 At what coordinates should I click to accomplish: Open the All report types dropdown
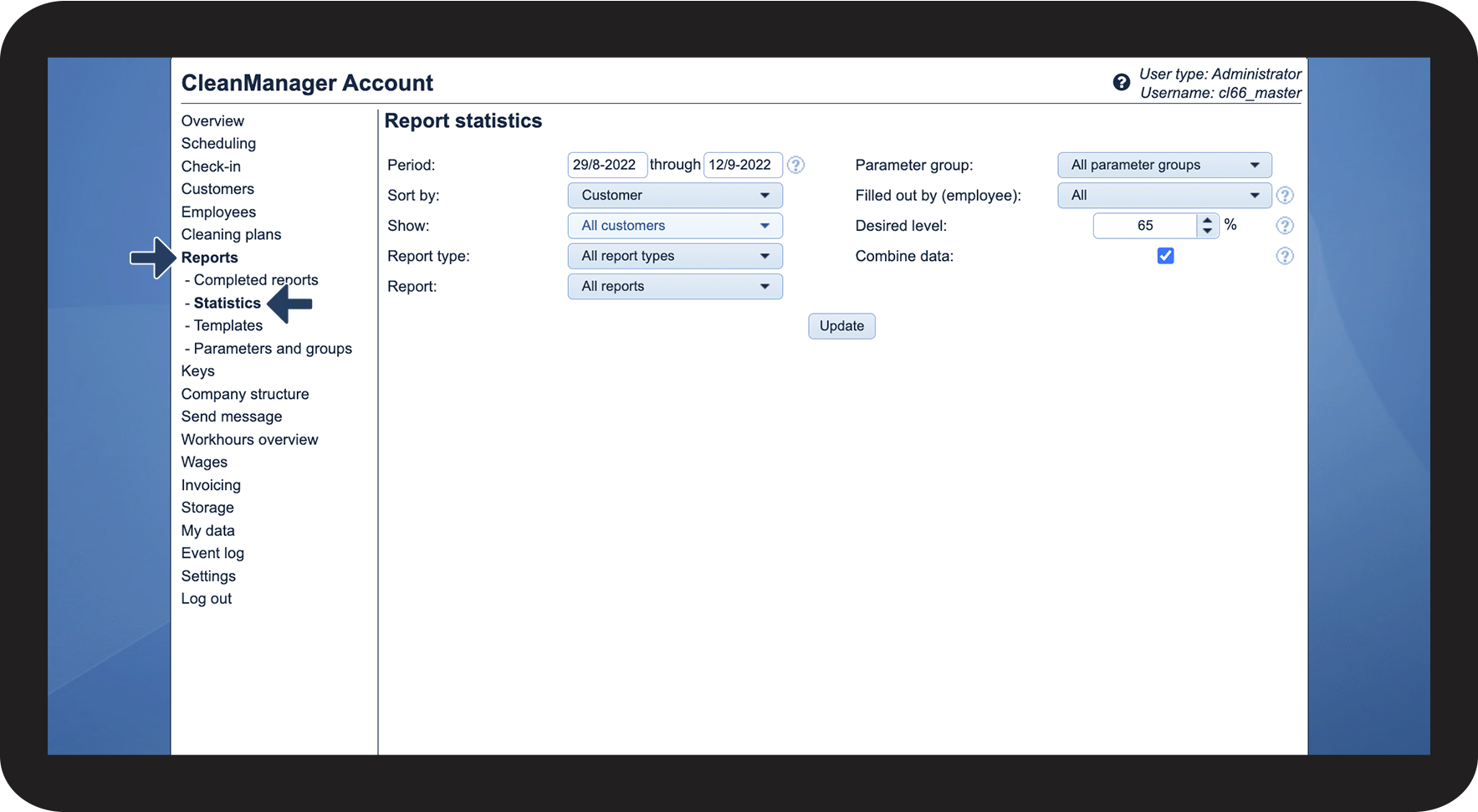[675, 256]
